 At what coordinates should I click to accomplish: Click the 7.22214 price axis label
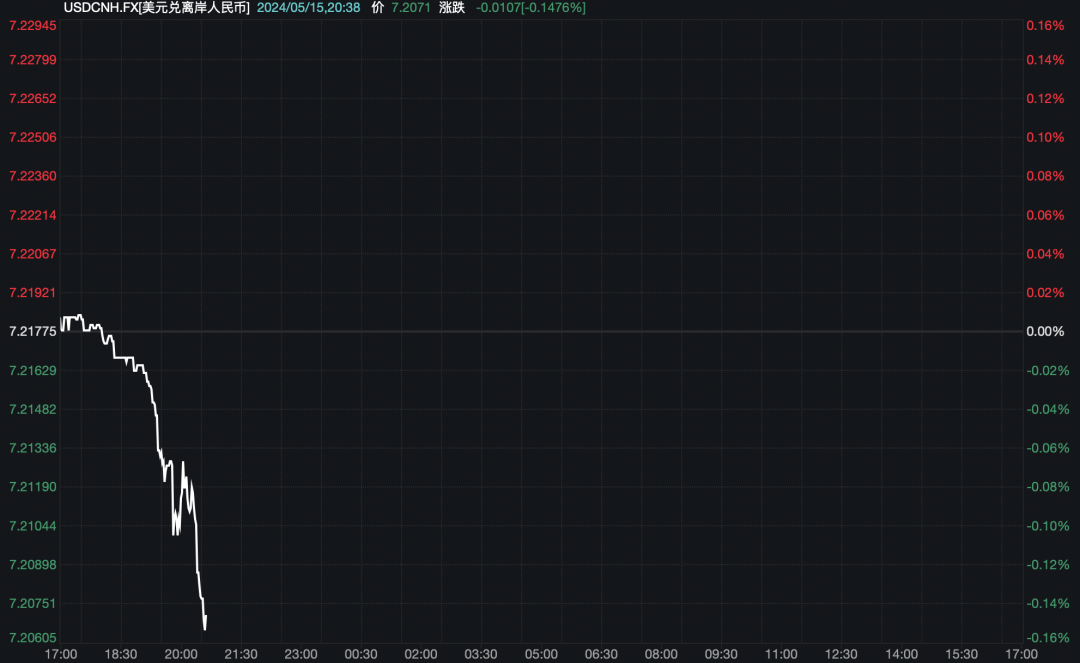pos(32,215)
